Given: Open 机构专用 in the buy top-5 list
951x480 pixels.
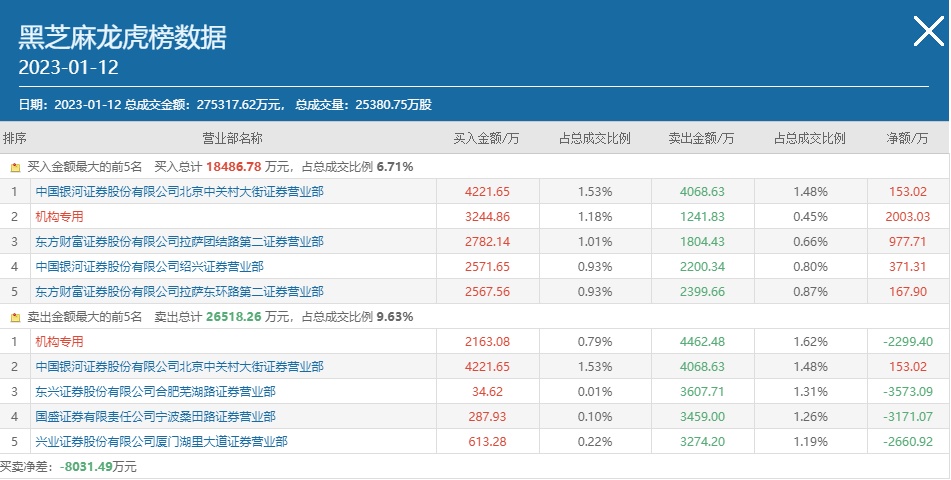Looking at the screenshot, I should [59, 216].
